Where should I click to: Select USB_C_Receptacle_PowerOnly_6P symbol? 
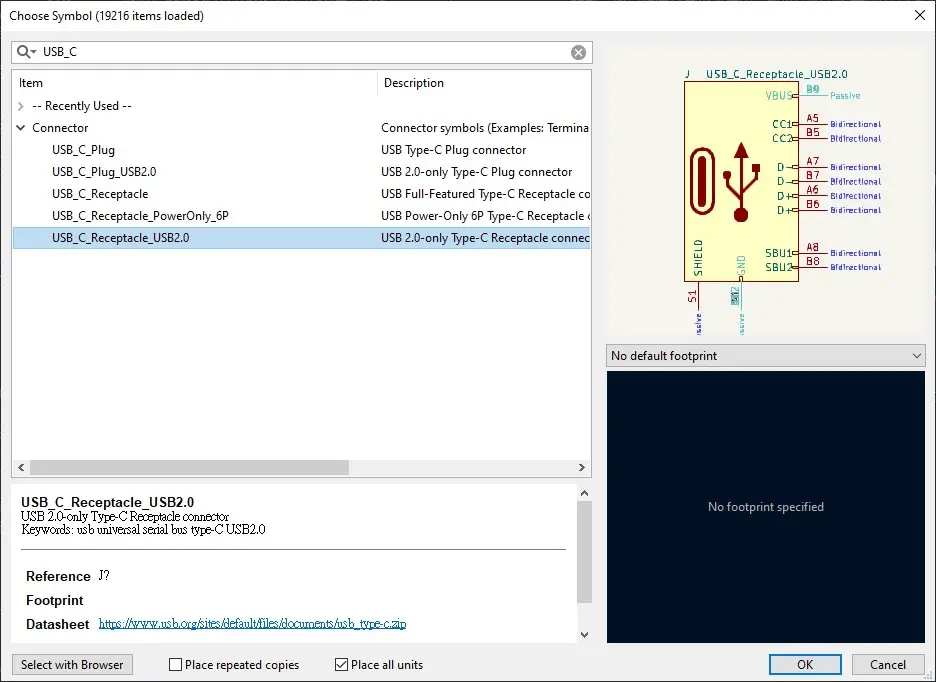coord(140,216)
